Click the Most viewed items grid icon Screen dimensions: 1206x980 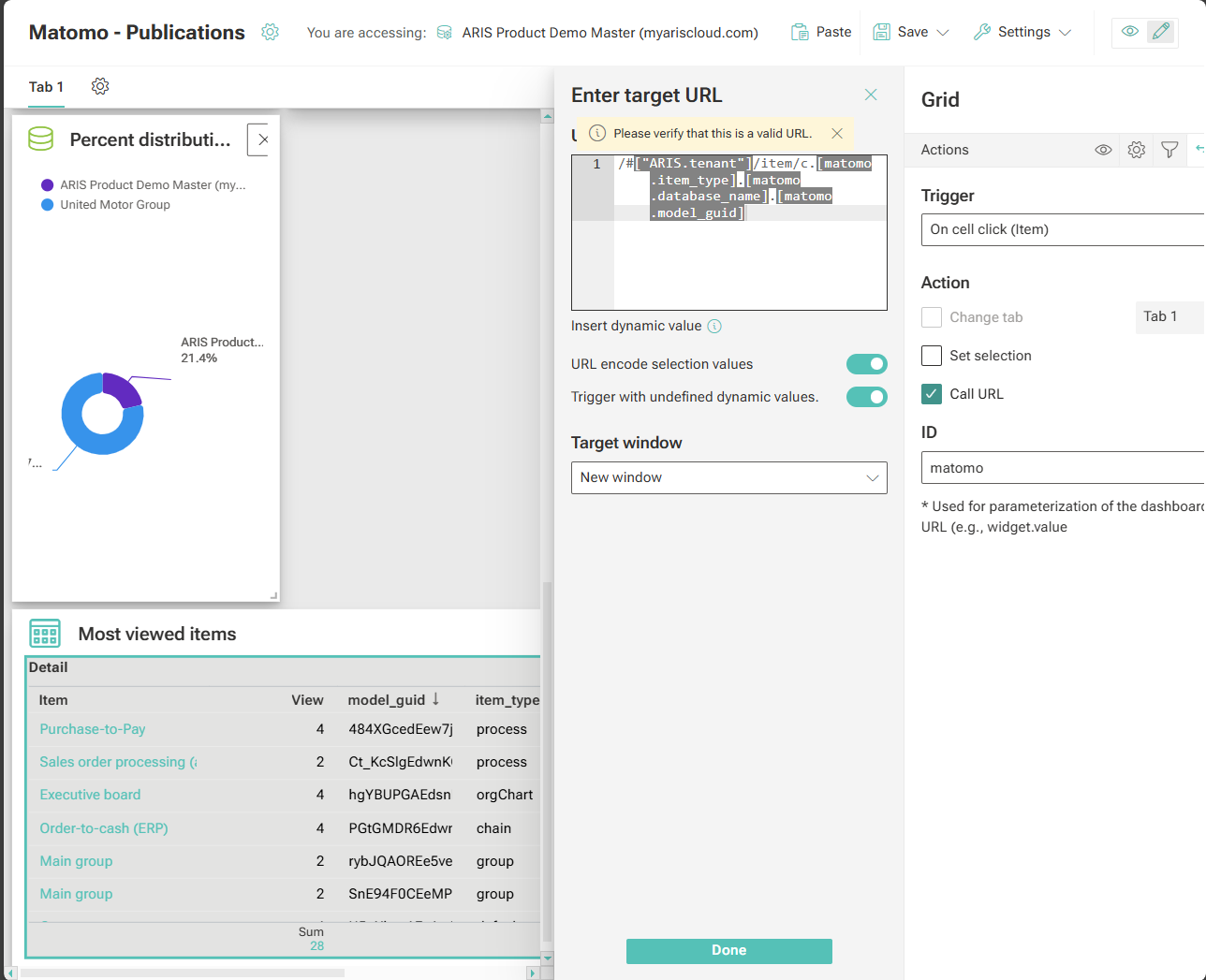click(45, 634)
